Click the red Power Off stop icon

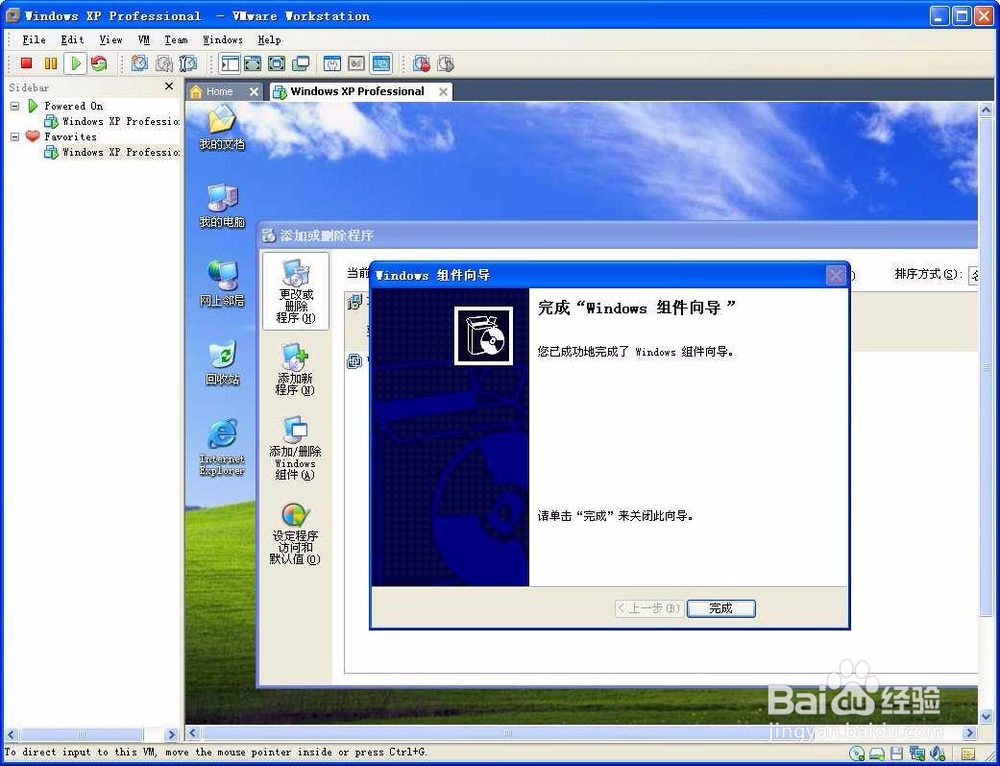[x=26, y=63]
